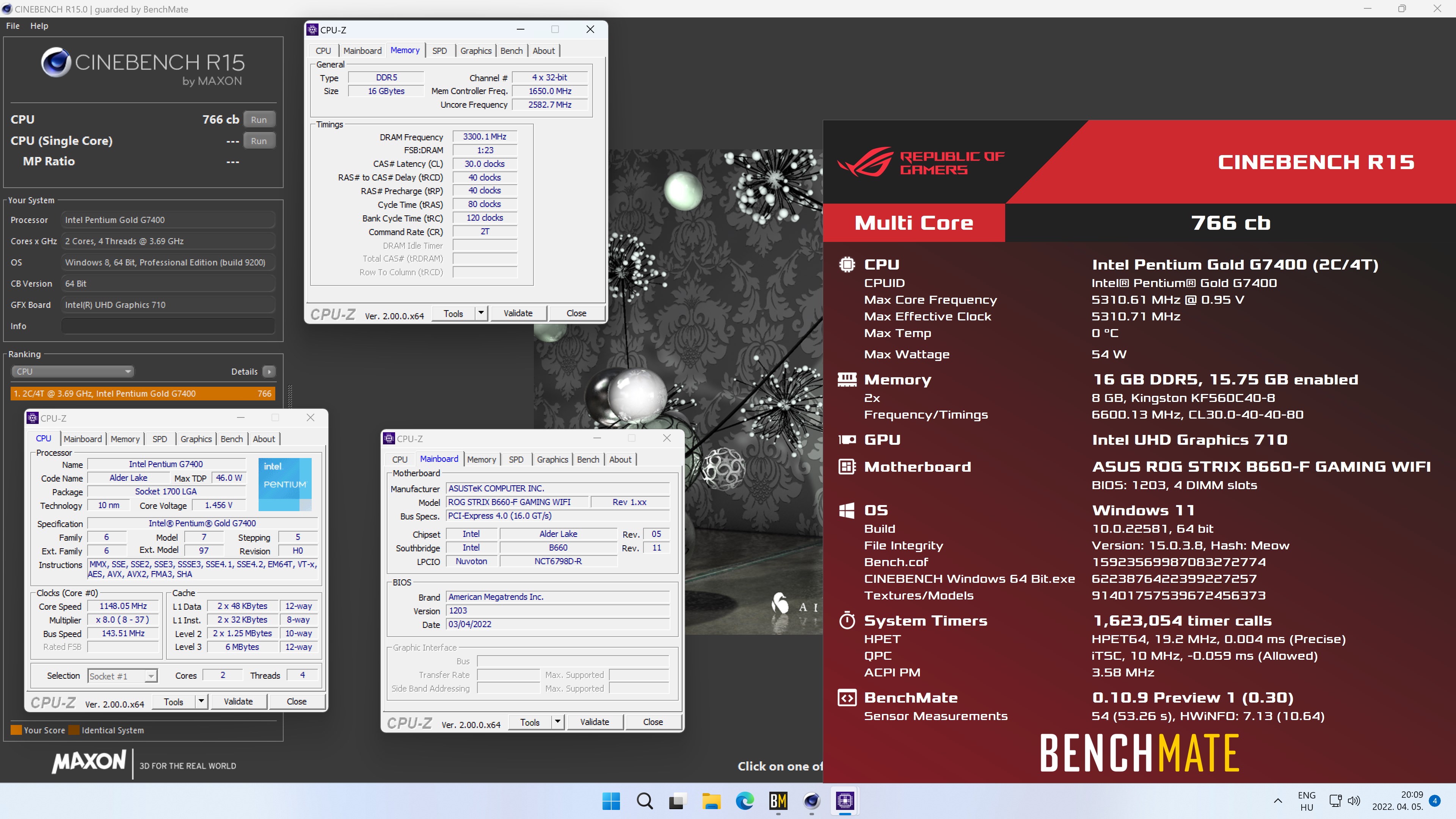Click Core Speed value 1148.05 MHz

[123, 606]
